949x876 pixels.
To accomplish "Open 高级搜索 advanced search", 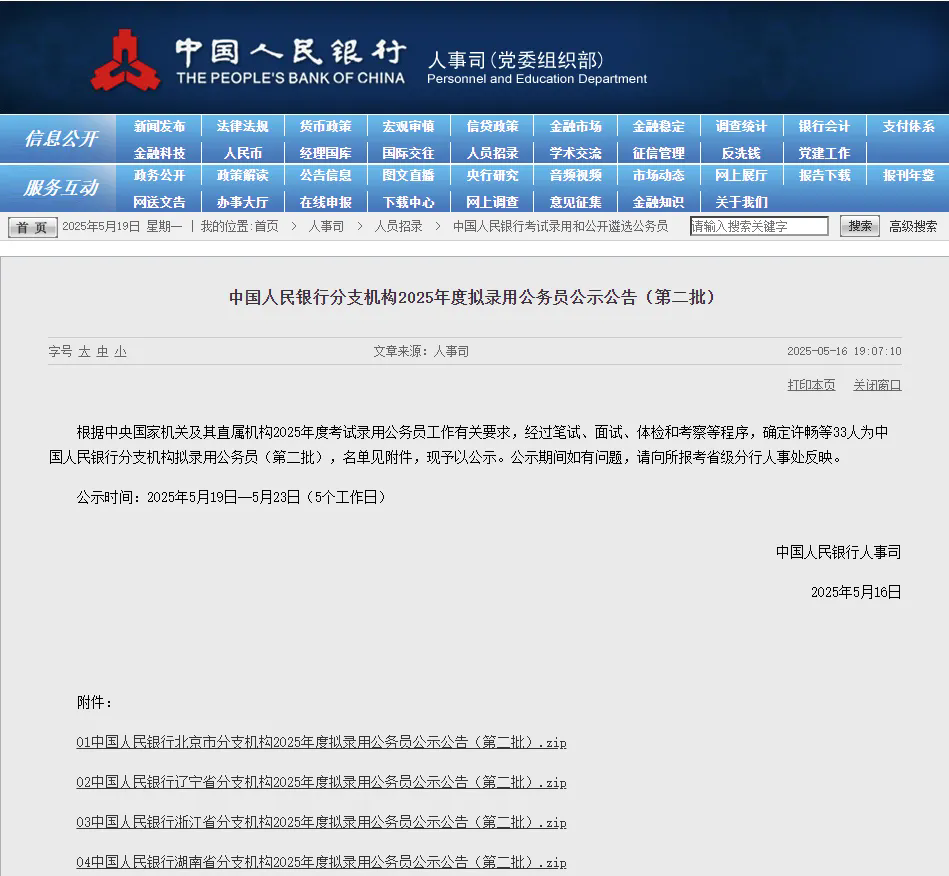I will coord(913,226).
